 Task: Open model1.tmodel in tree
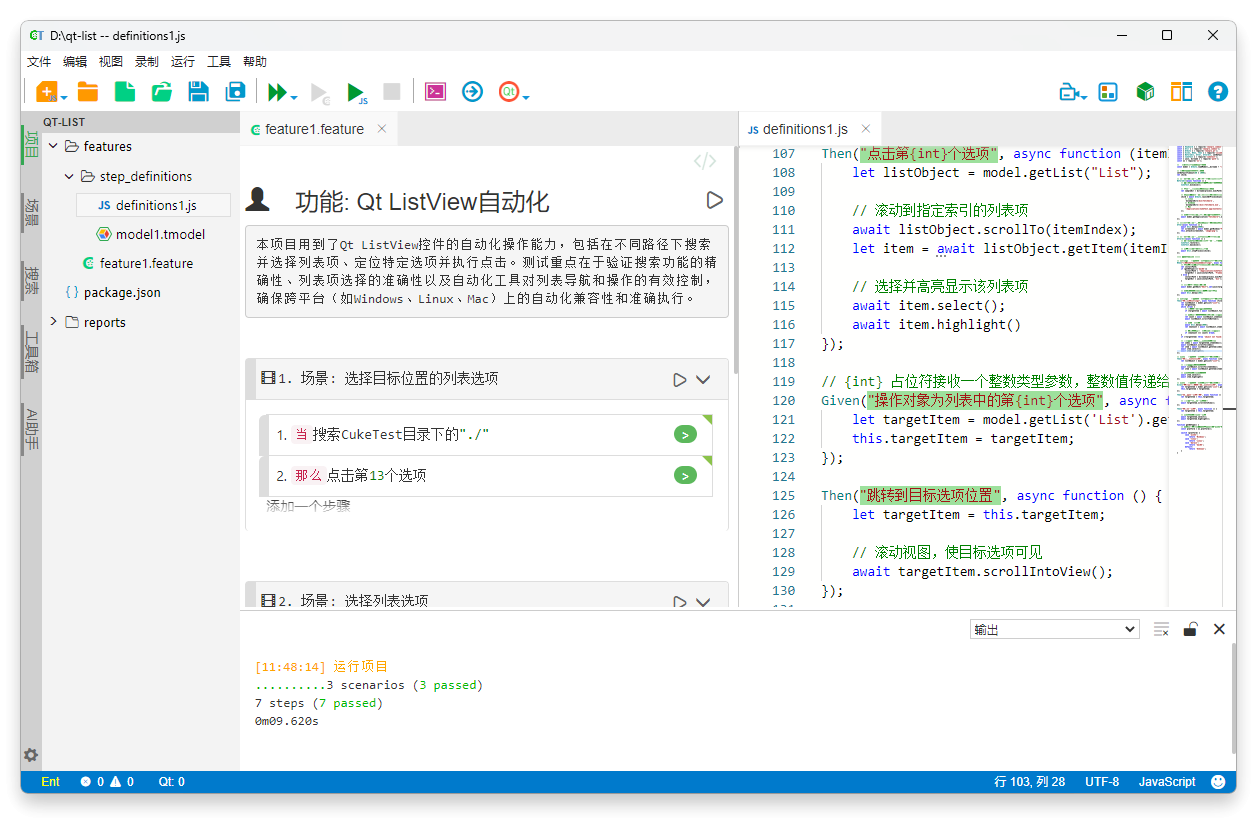[x=150, y=234]
